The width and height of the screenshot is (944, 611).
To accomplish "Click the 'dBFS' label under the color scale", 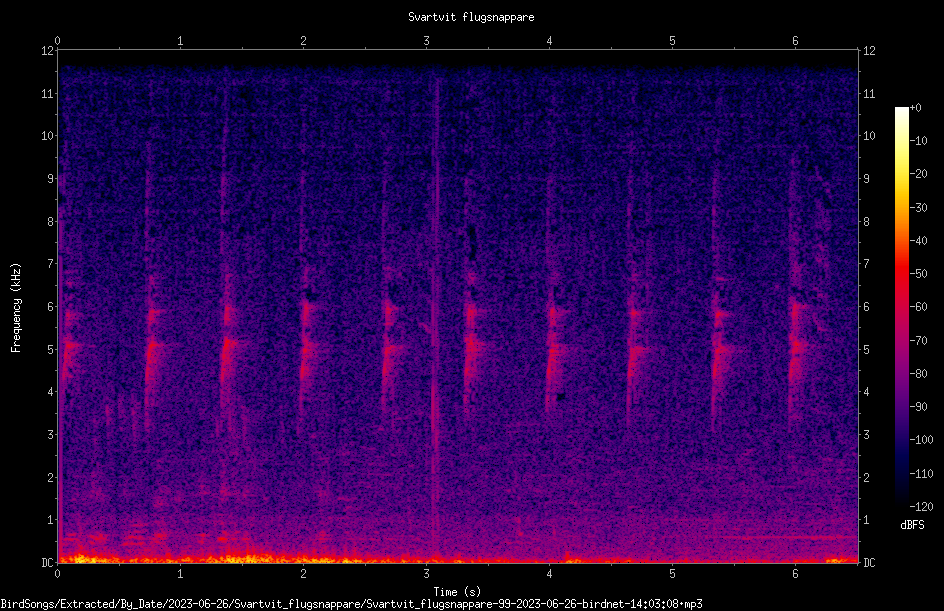I will 912,525.
